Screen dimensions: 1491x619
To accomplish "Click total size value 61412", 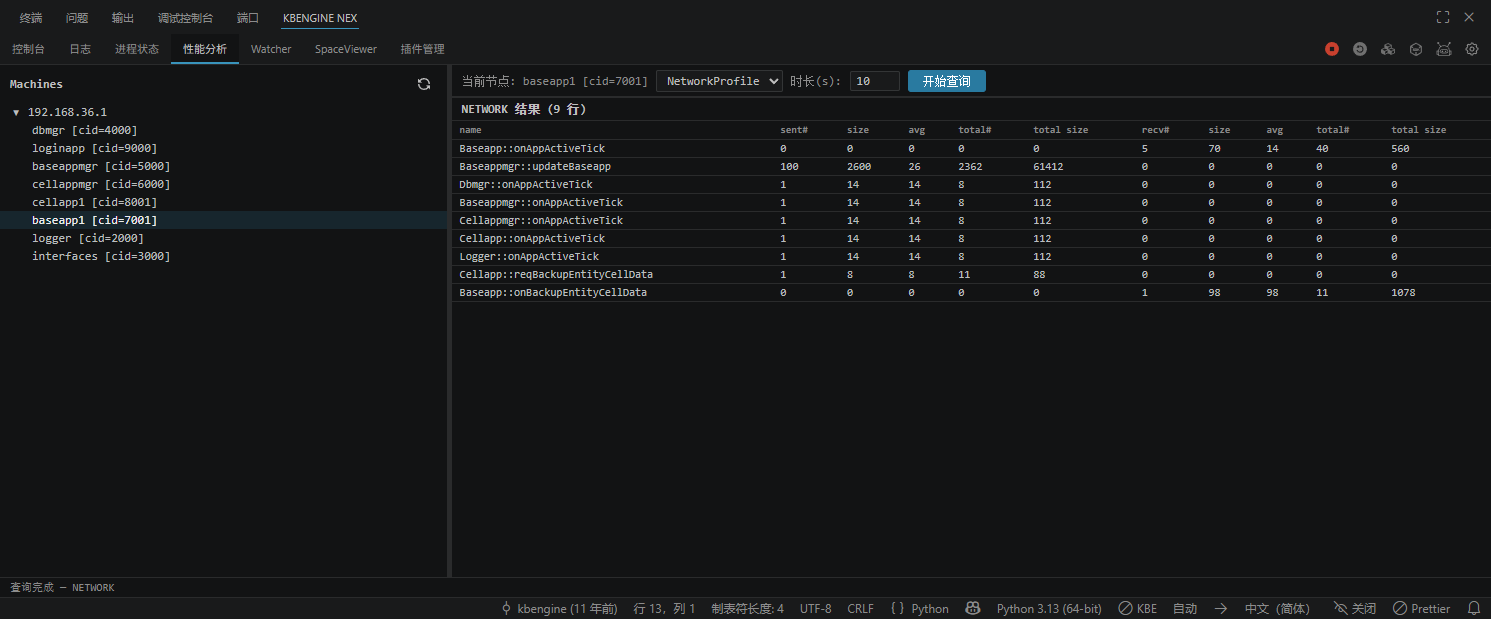I will pyautogui.click(x=1048, y=166).
